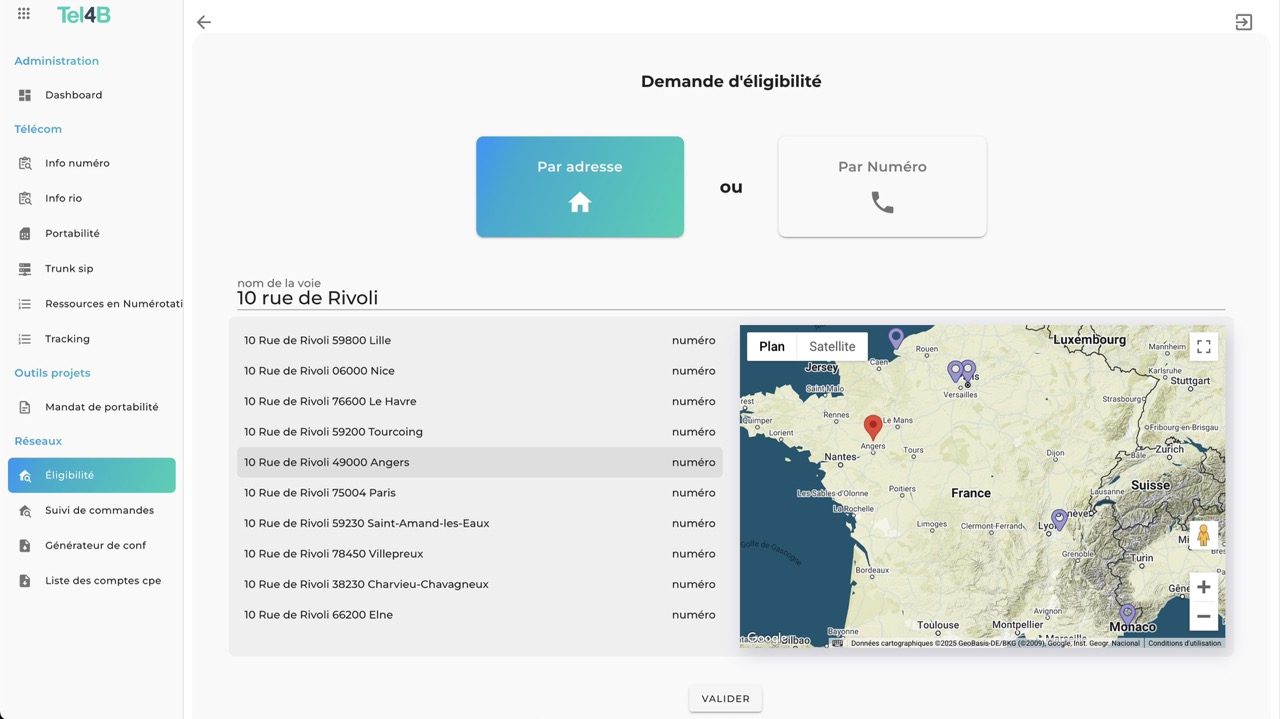Zoom in on the map
Image resolution: width=1280 pixels, height=719 pixels.
[1203, 587]
